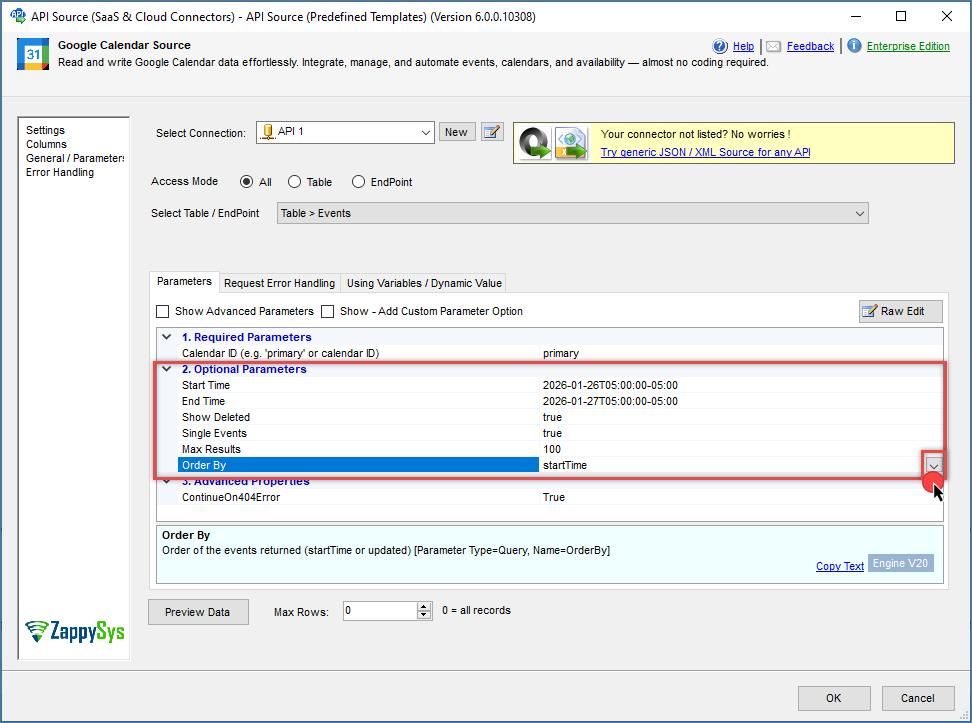Screen dimensions: 972x723
Task: Open the Select Connection dropdown
Action: (425, 132)
